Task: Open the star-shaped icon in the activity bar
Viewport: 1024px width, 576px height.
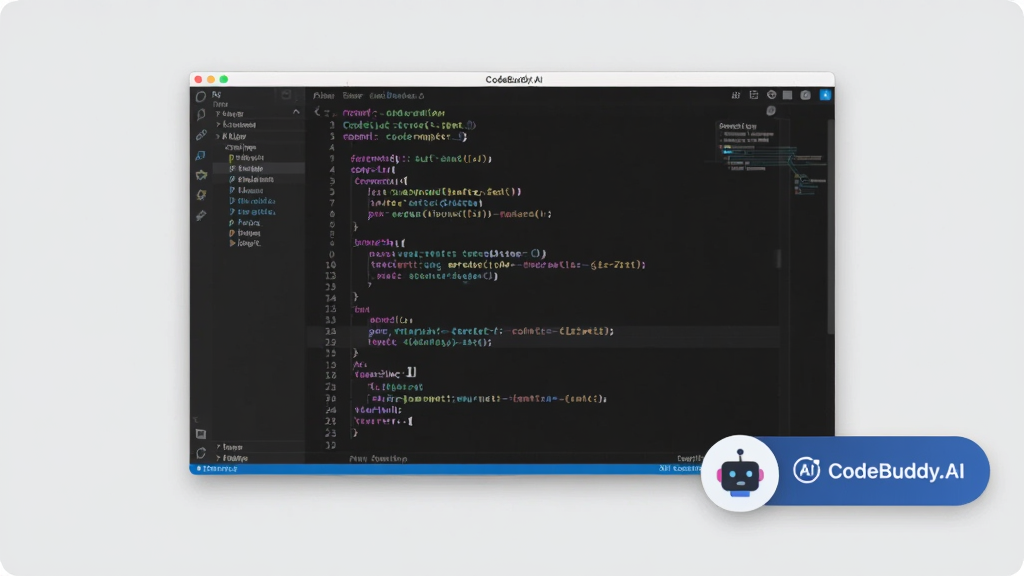Action: 201,175
